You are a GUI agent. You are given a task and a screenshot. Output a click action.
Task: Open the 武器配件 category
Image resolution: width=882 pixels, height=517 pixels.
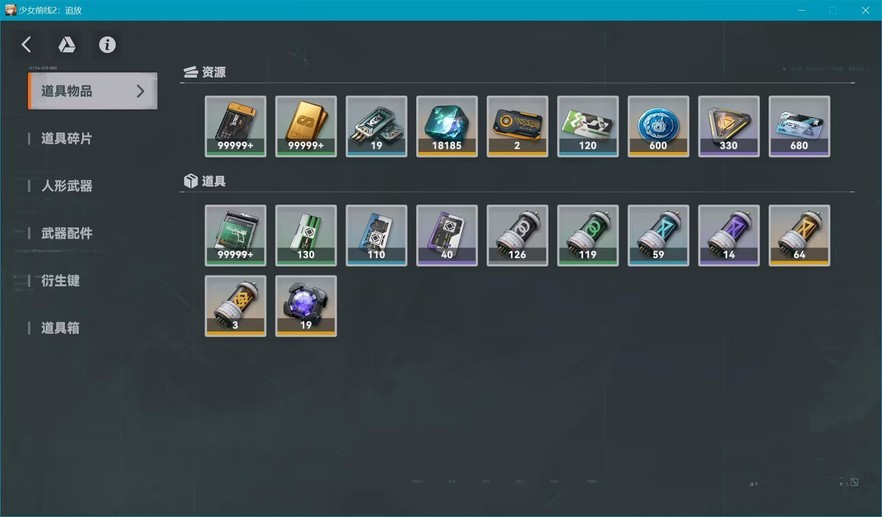point(66,233)
